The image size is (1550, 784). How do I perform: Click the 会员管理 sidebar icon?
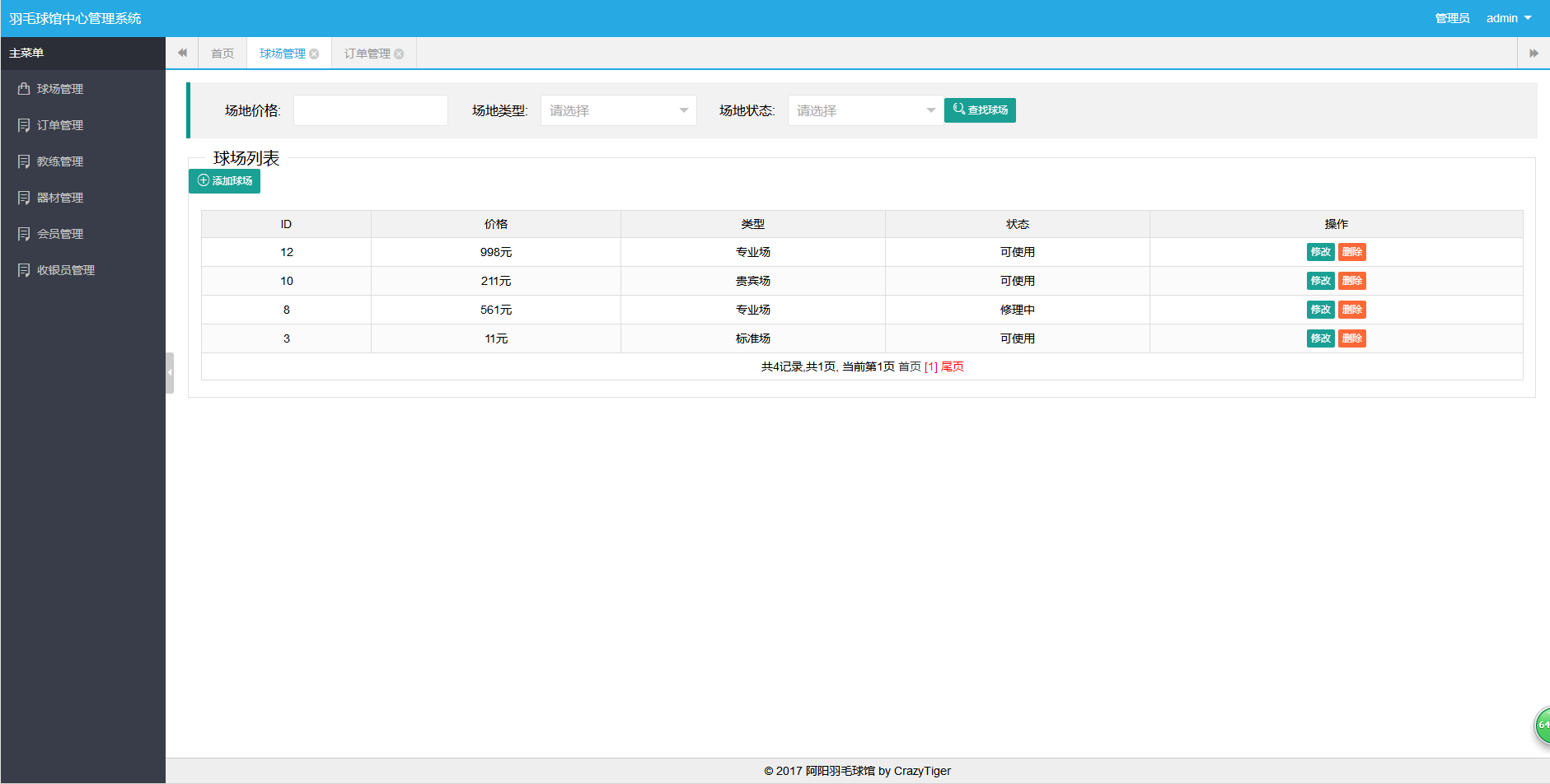pyautogui.click(x=24, y=234)
